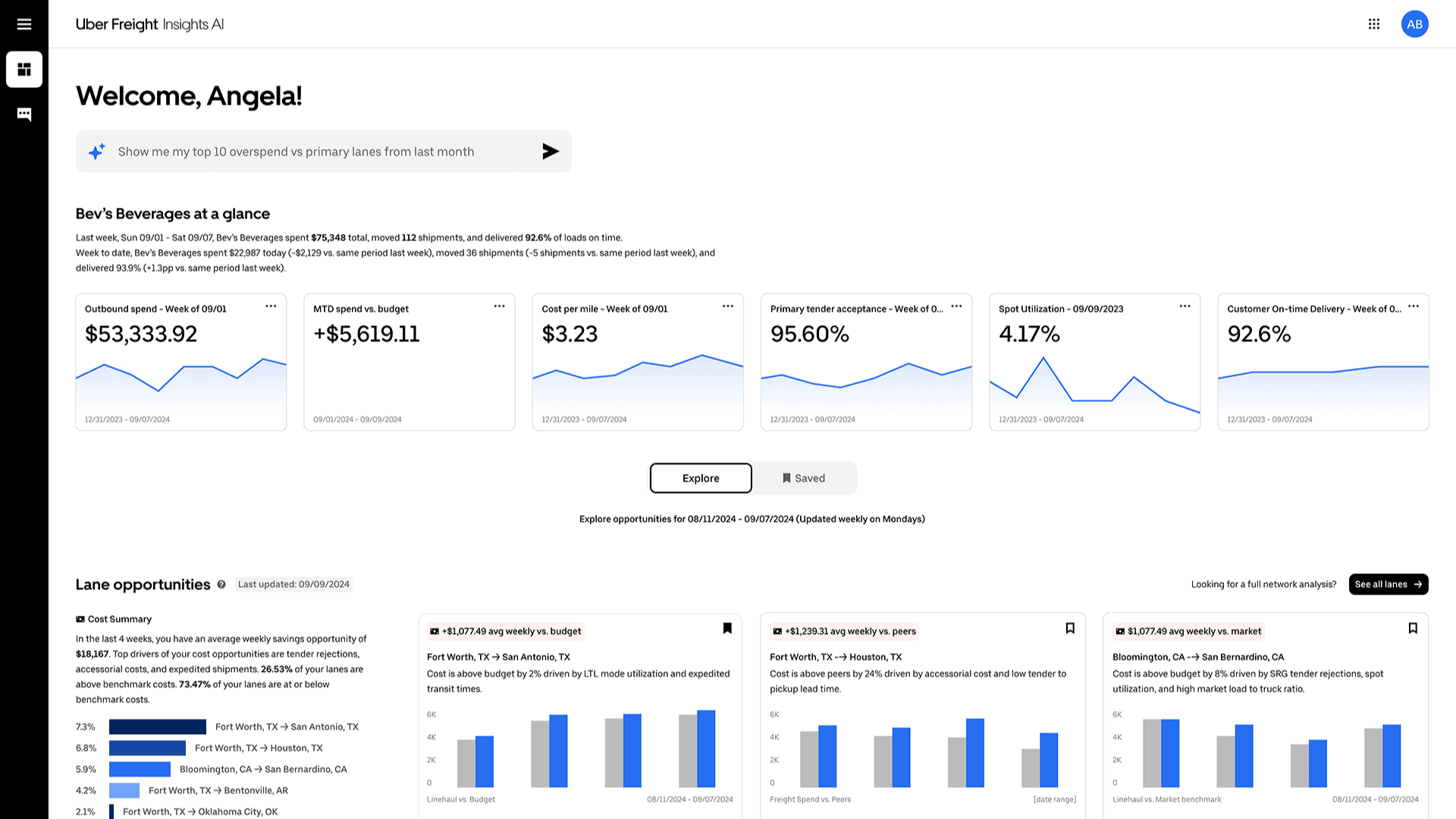The width and height of the screenshot is (1456, 819).
Task: Open the chat messages sidebar icon
Action: [x=24, y=115]
